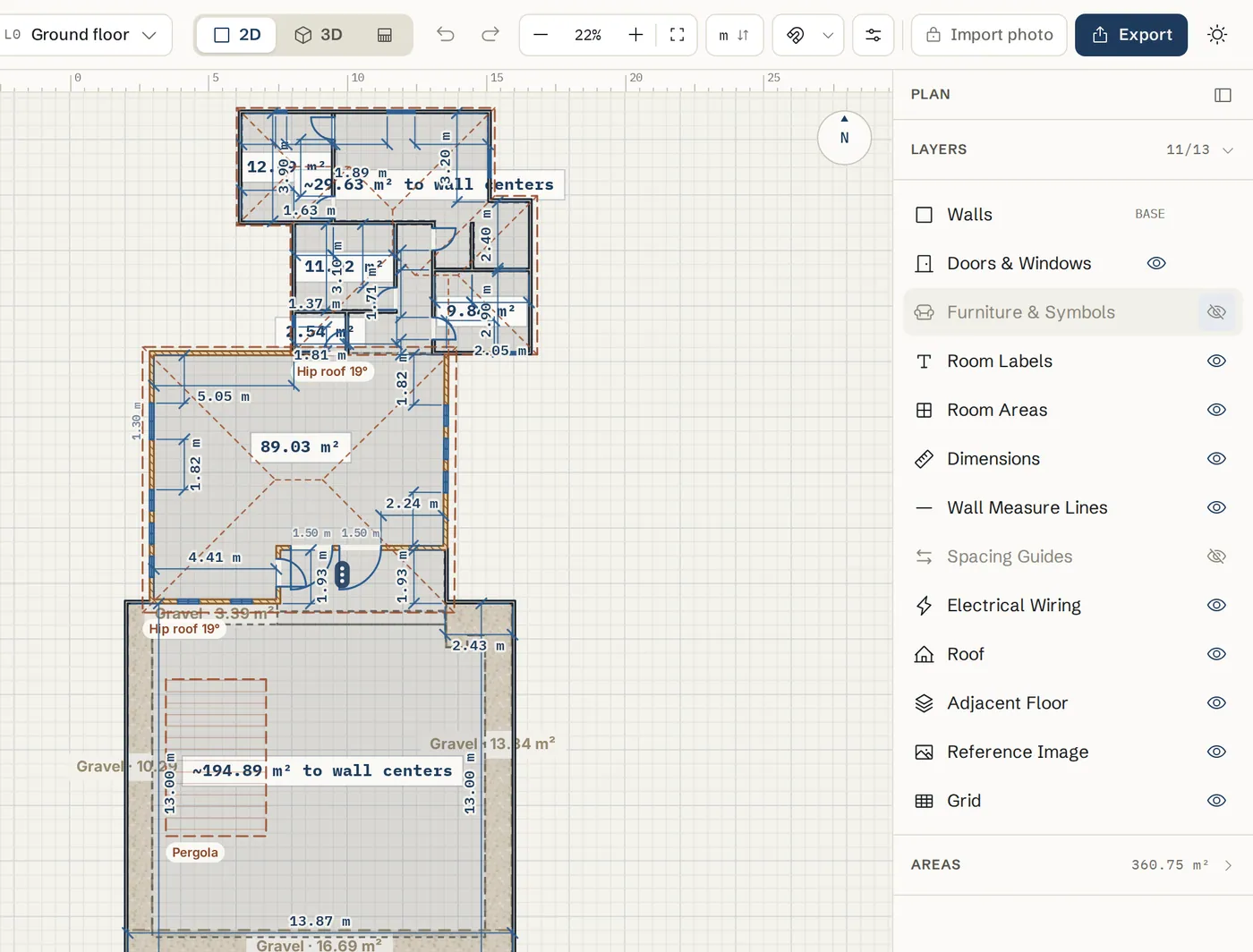Screen dimensions: 1253x952
Task: Hide the Grid layer
Action: click(1216, 801)
